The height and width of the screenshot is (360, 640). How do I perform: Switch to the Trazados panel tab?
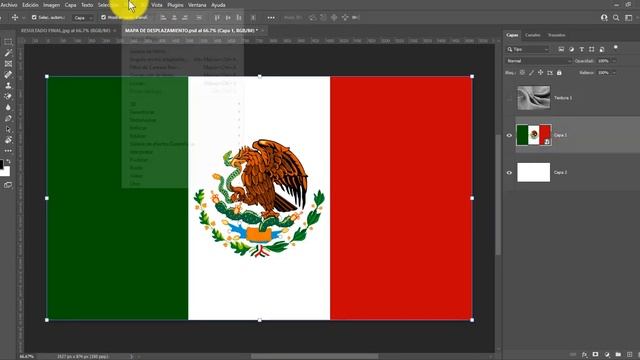pos(557,35)
